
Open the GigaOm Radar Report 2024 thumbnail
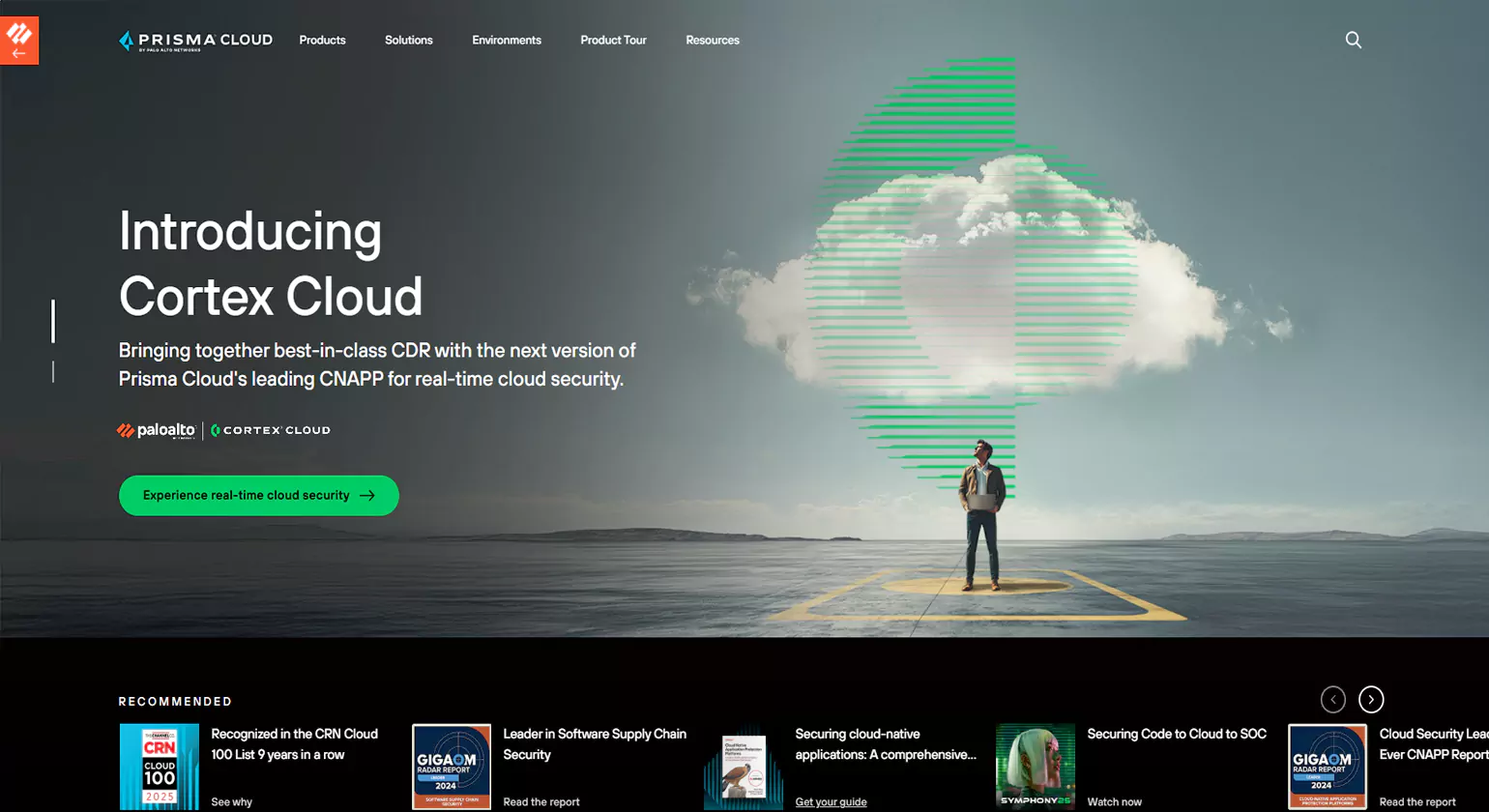coord(452,767)
